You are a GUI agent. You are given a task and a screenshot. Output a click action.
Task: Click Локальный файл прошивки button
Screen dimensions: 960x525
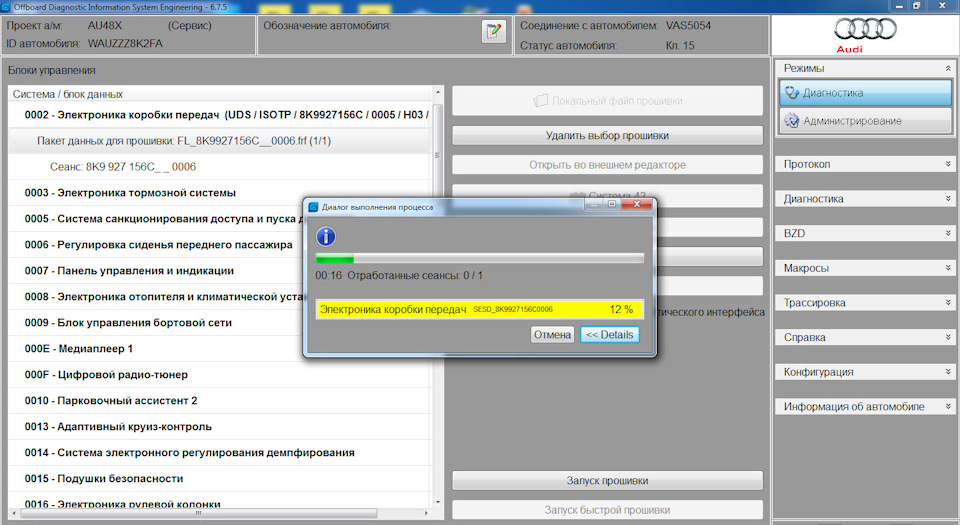[x=607, y=101]
